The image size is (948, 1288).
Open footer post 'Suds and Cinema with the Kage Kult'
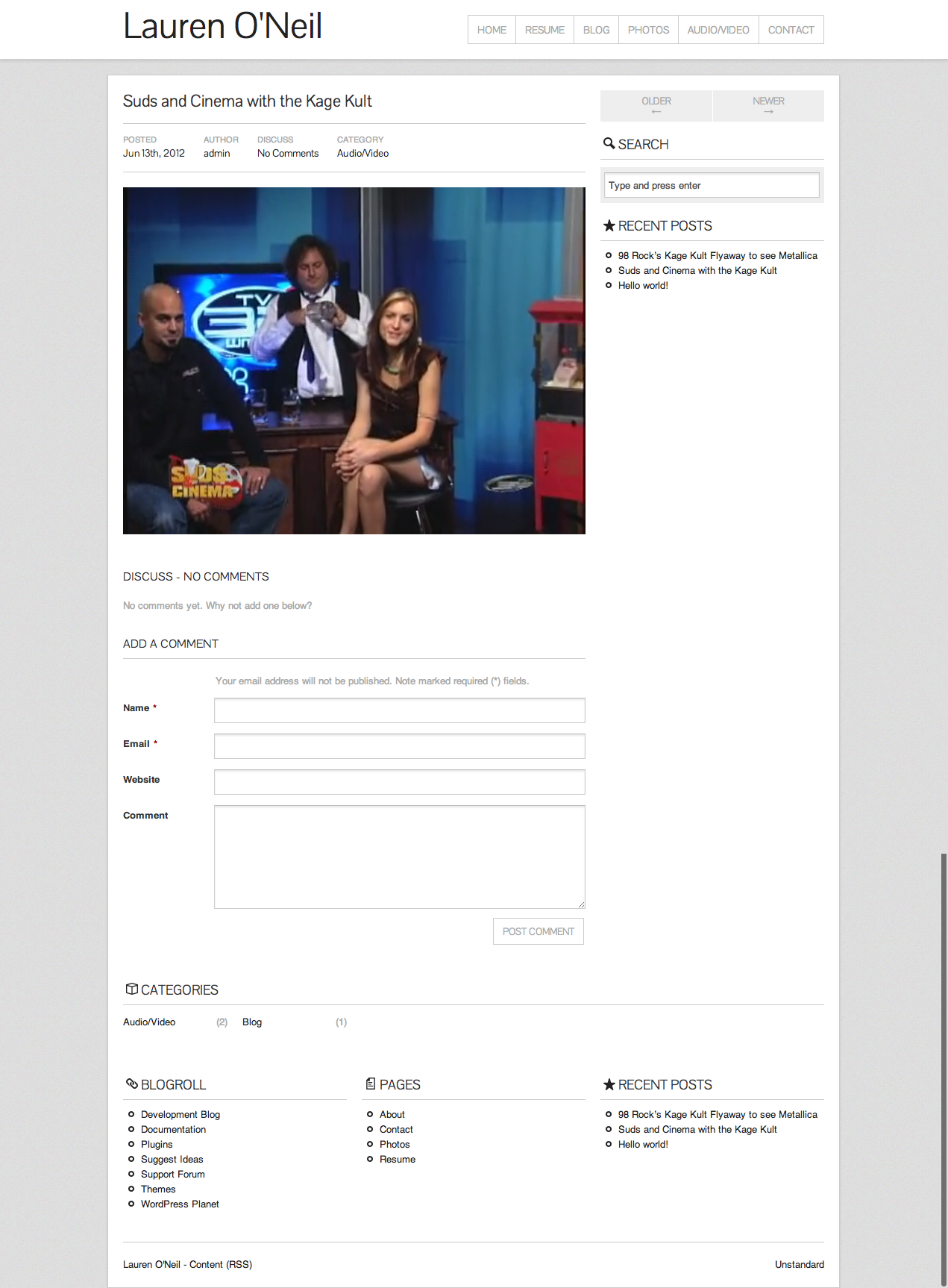point(697,1129)
